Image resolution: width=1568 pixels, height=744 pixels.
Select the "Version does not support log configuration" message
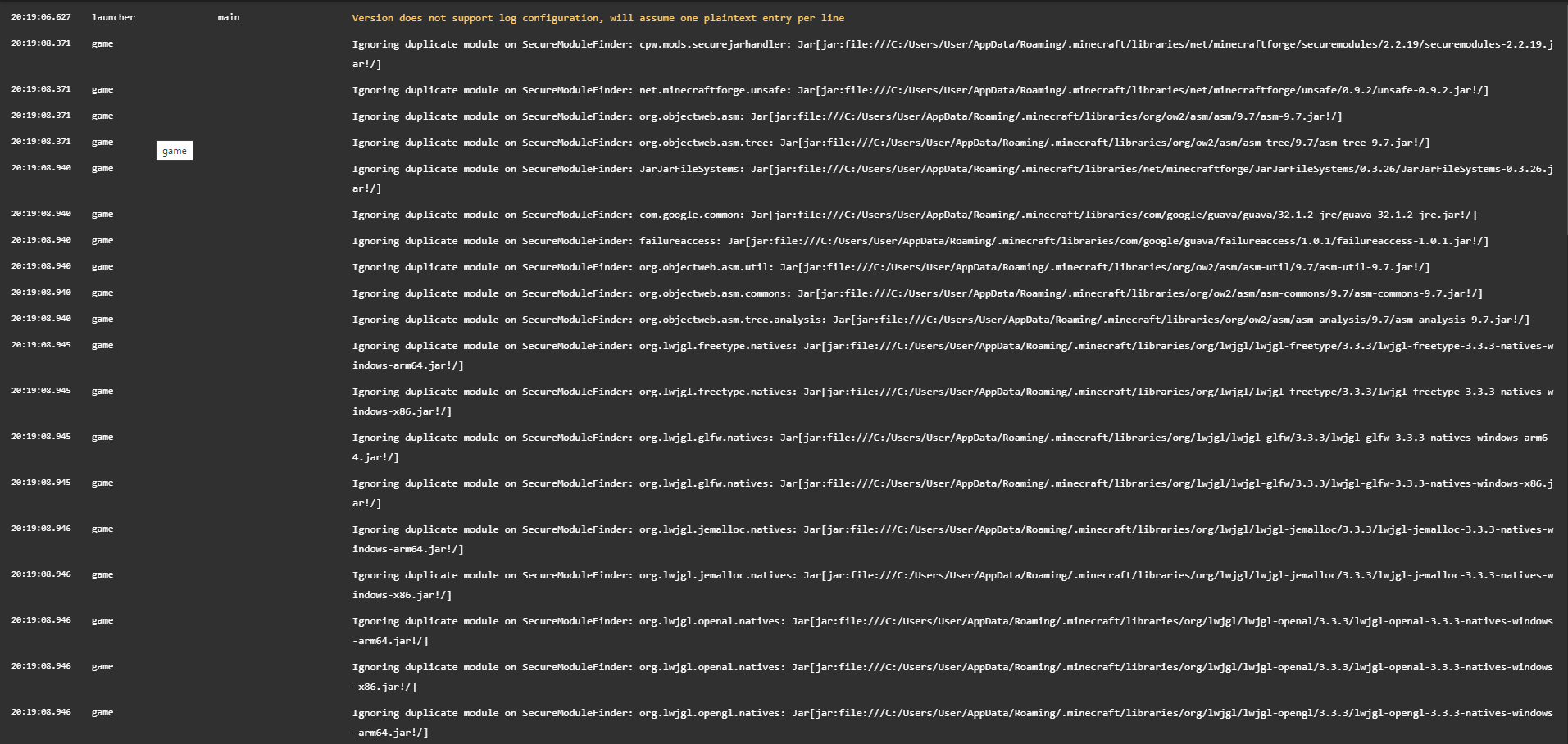598,18
